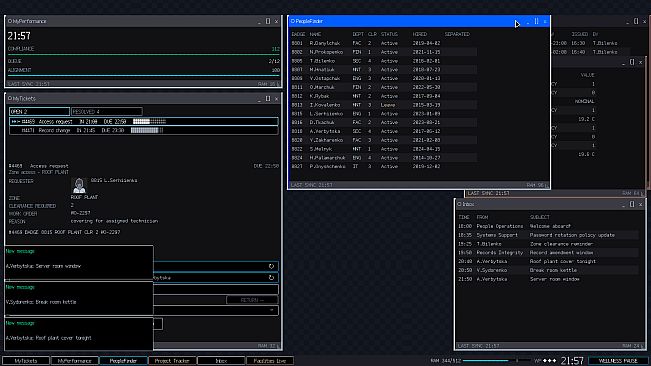The image size is (651, 366).
Task: Switch to the RESOLVED 4 tickets tab
Action: (x=107, y=112)
